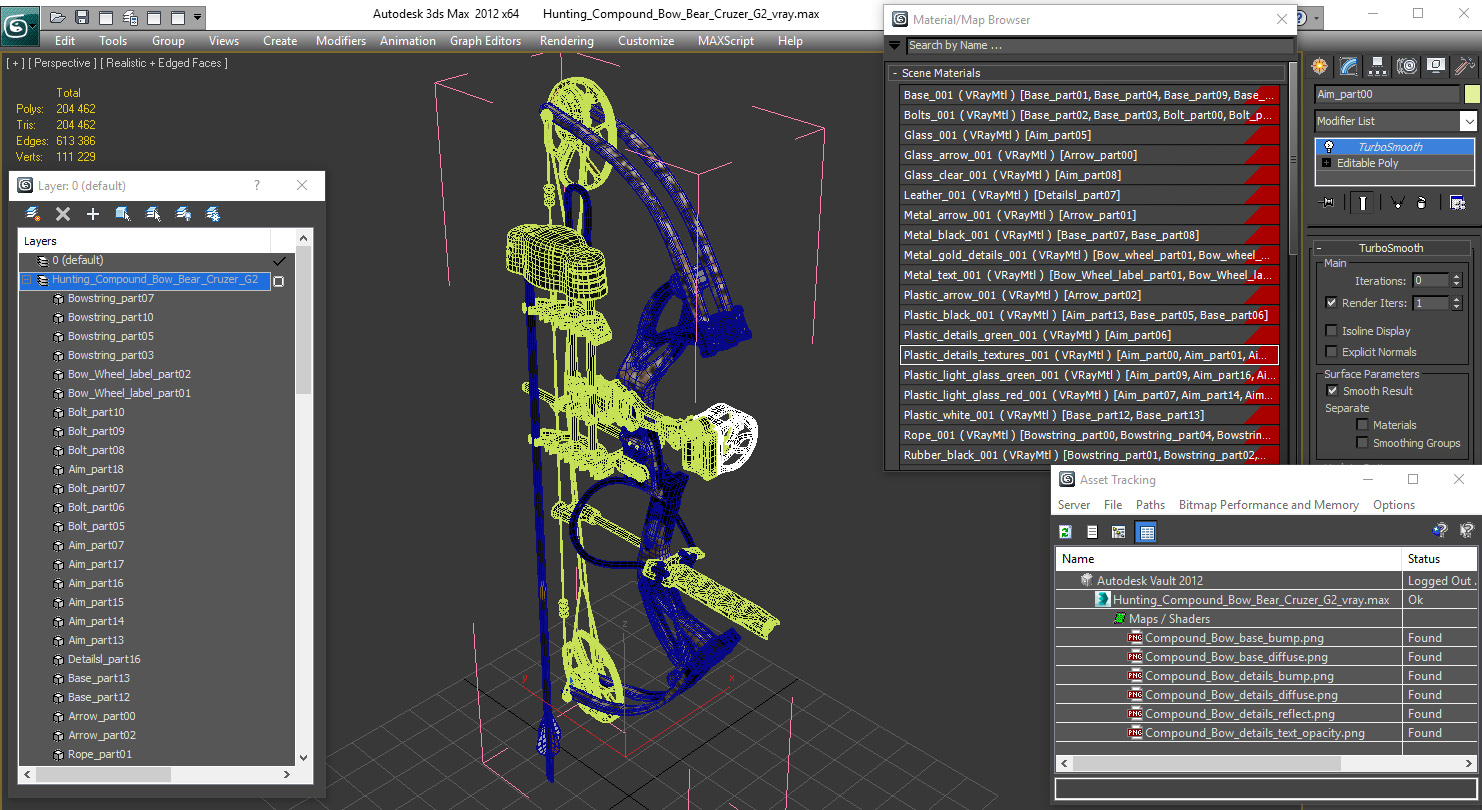Click Create New Layer icon in Layer dialog
The height and width of the screenshot is (810, 1482).
tap(33, 214)
